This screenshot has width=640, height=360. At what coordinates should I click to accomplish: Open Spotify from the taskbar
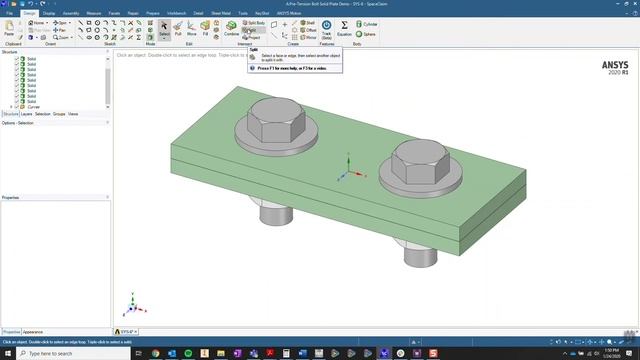[188, 353]
